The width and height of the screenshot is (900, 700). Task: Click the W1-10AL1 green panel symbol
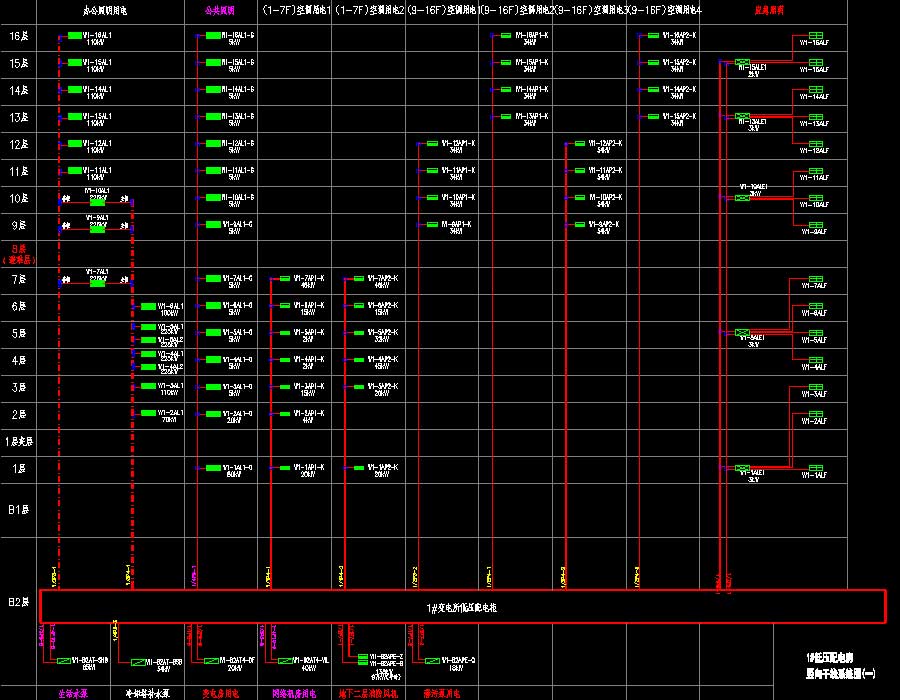tap(98, 202)
